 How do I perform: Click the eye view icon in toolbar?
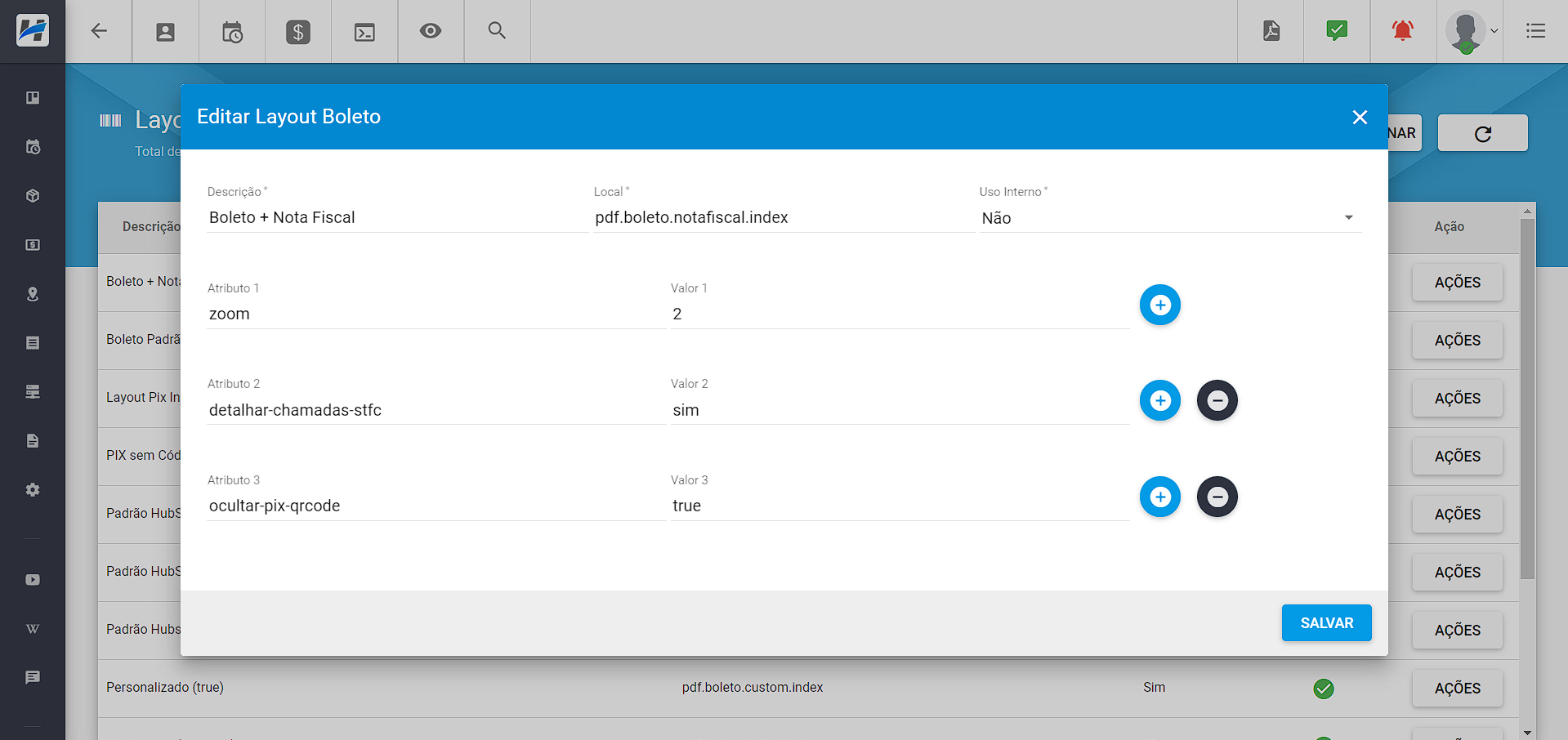(431, 31)
